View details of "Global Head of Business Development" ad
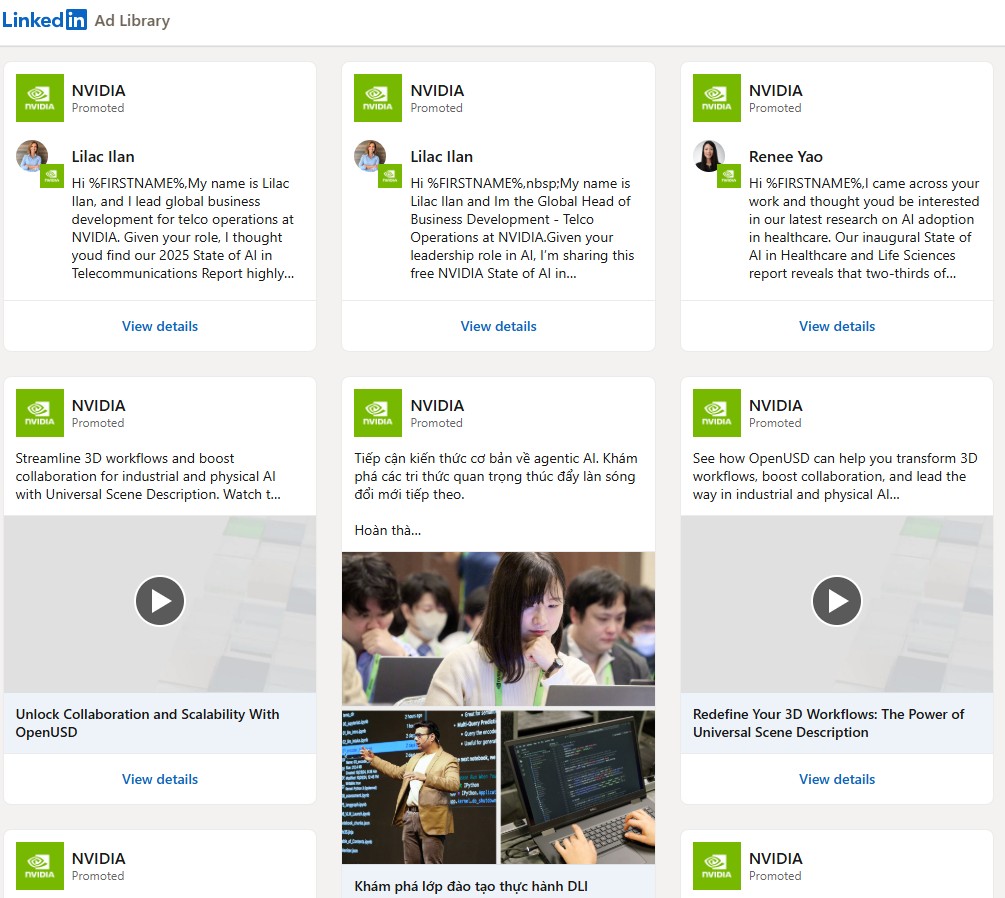1005x898 pixels. [x=499, y=326]
